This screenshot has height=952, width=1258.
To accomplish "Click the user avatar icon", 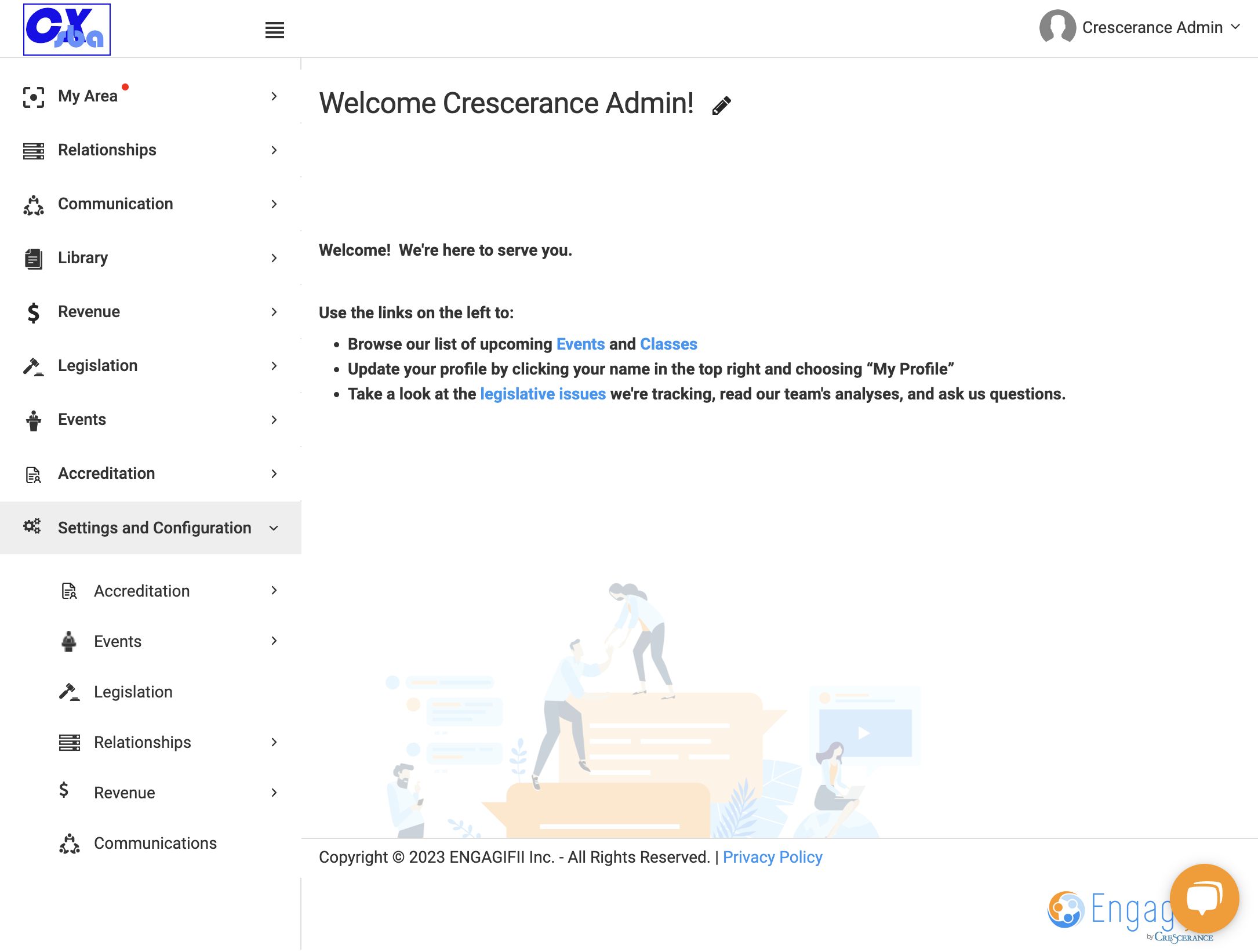I will [1057, 27].
